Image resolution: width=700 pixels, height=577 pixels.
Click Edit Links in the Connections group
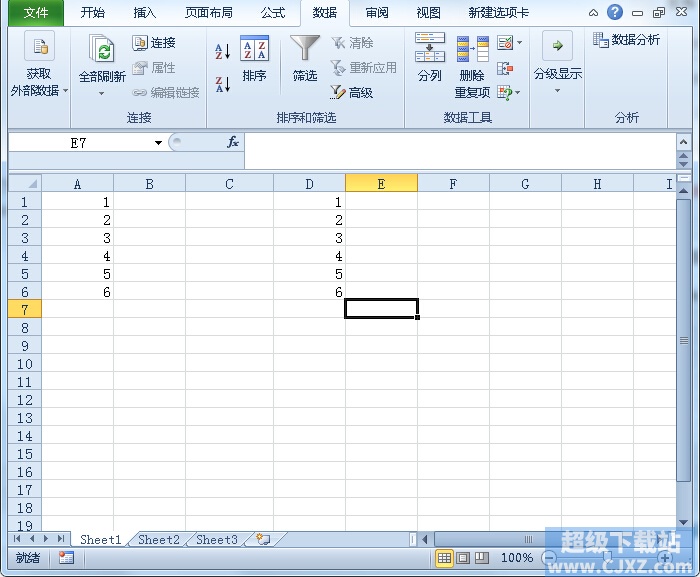(166, 92)
